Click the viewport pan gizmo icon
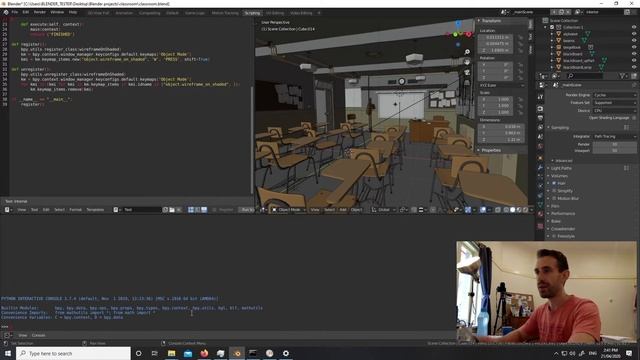The image size is (640, 360). (467, 62)
